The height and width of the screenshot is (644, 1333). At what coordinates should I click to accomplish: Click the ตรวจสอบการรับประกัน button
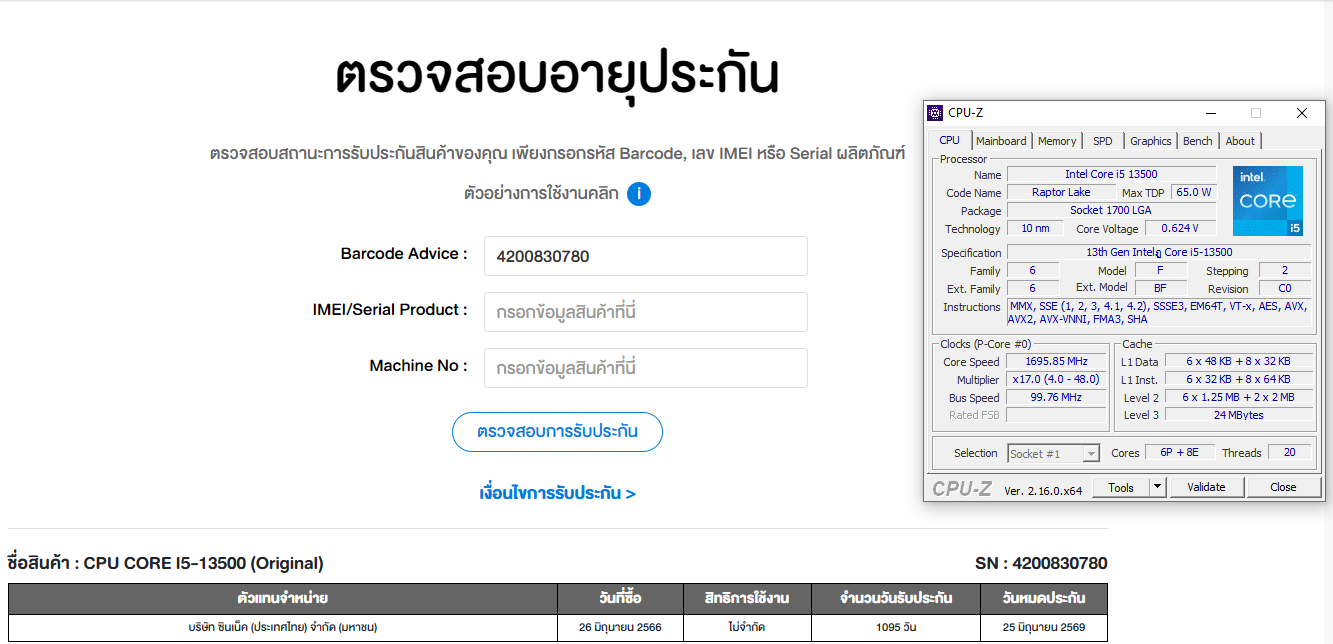pyautogui.click(x=557, y=432)
